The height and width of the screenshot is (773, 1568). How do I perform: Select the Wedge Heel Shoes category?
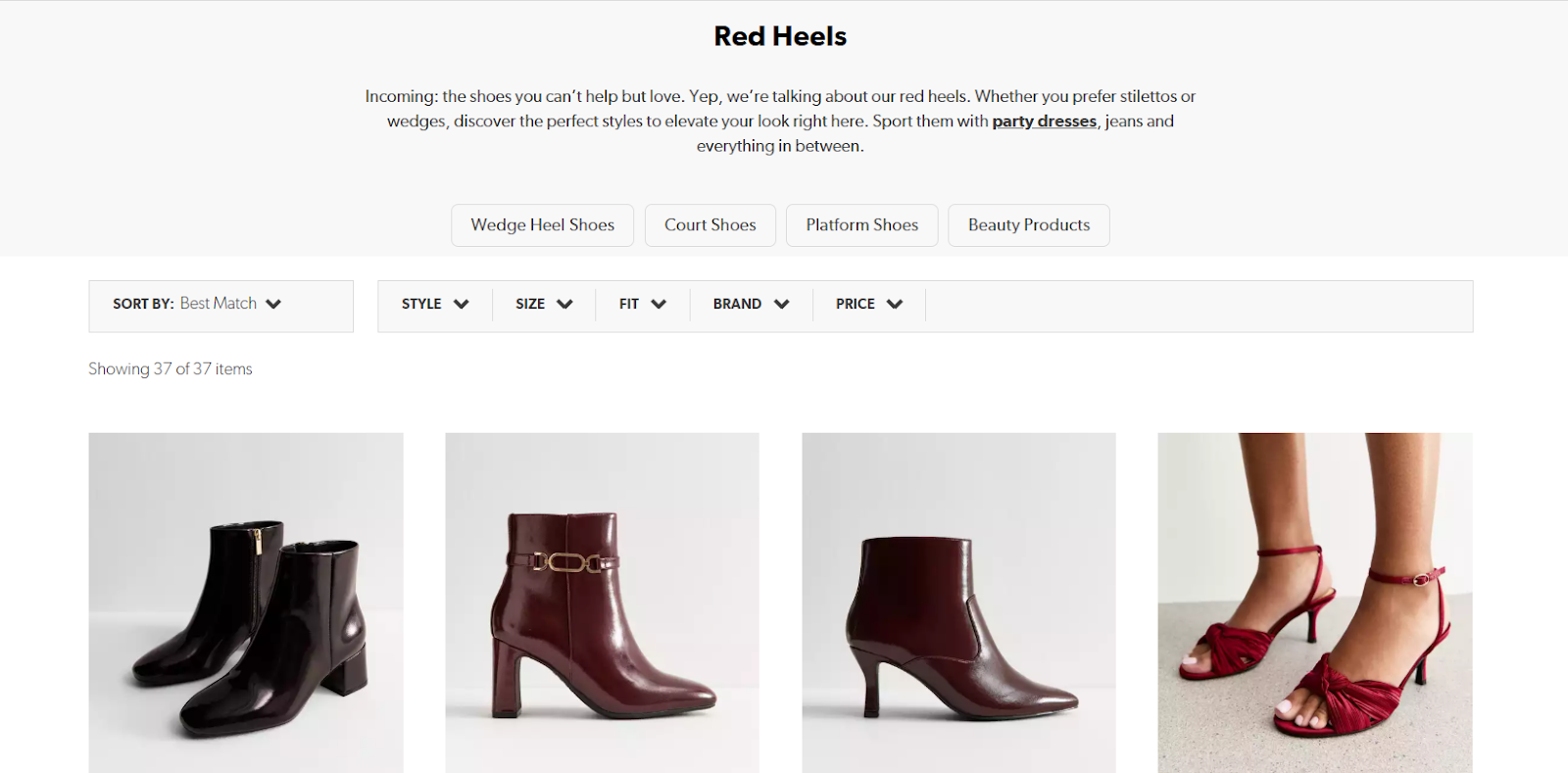[x=542, y=224]
